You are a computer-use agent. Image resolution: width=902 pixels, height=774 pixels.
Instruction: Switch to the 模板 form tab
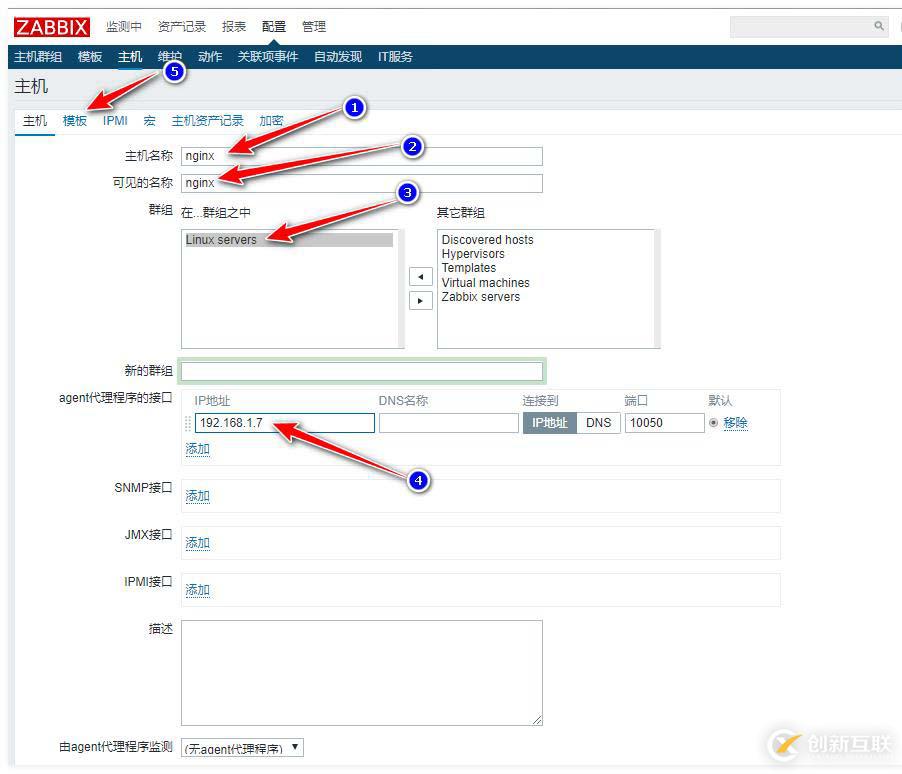(75, 121)
